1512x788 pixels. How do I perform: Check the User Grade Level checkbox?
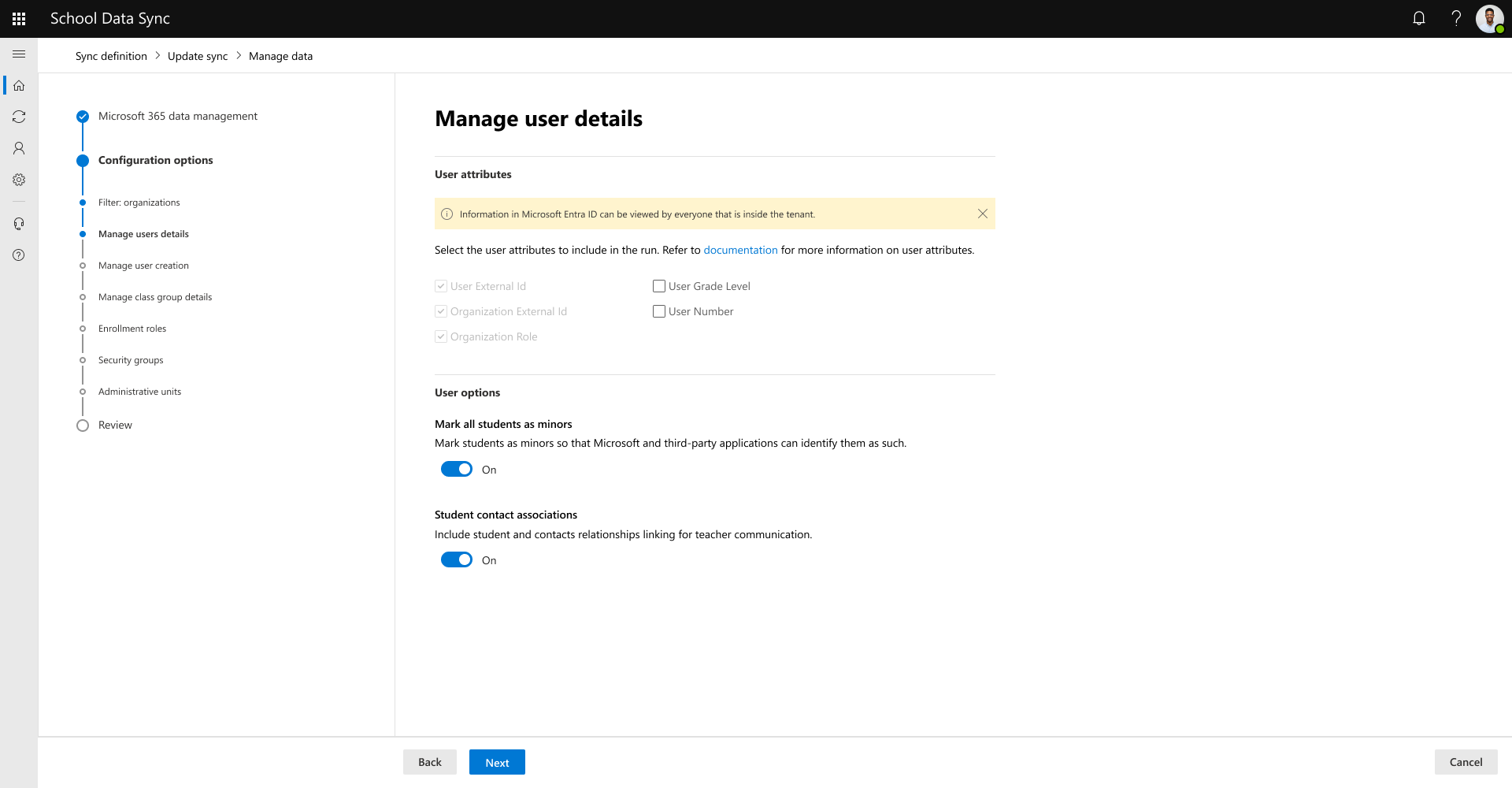(x=659, y=286)
